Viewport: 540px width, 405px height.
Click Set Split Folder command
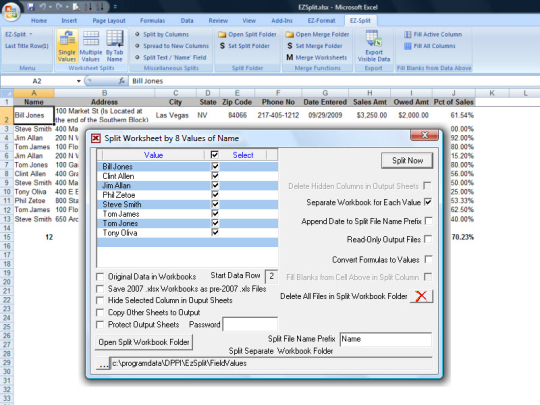click(245, 46)
